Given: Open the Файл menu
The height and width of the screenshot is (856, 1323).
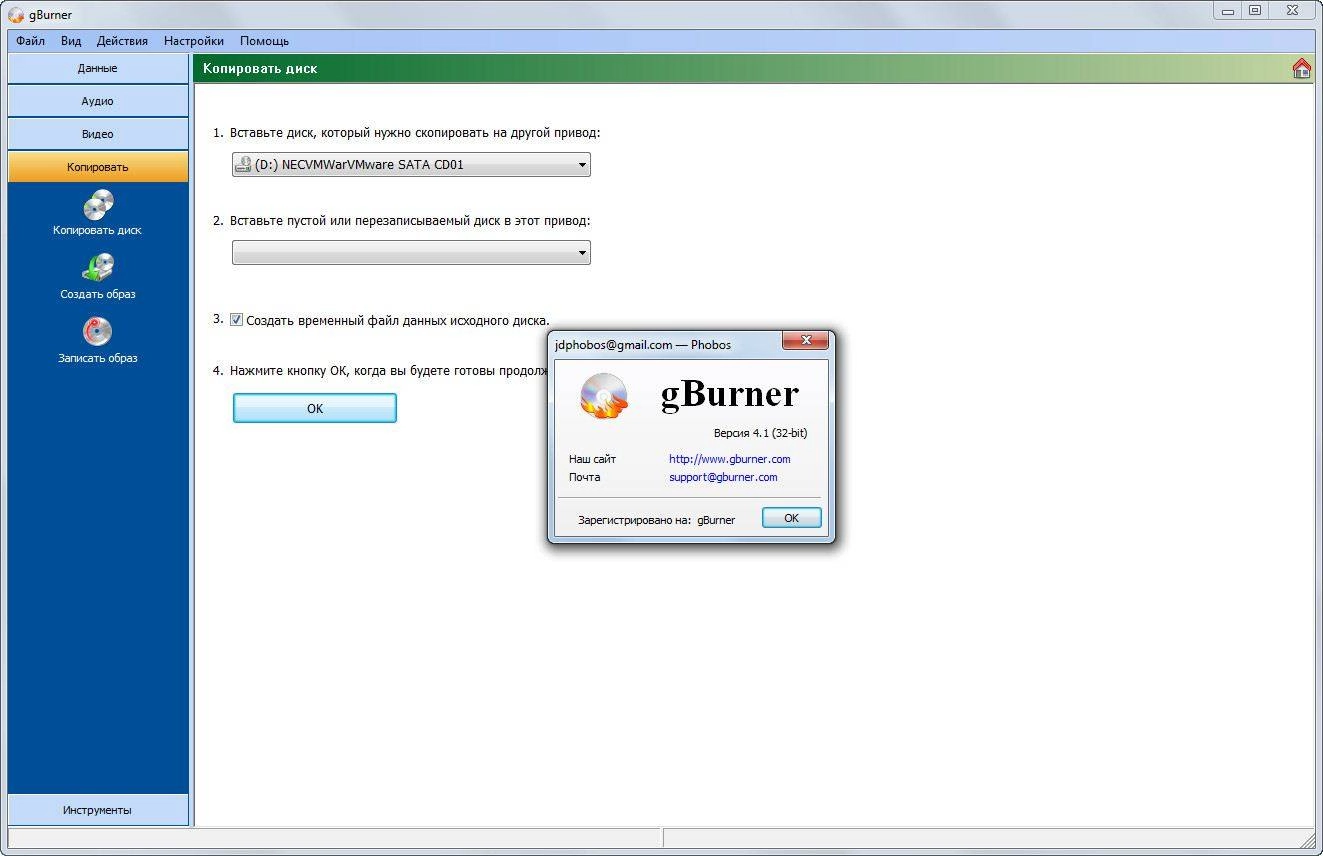Looking at the screenshot, I should tap(30, 41).
